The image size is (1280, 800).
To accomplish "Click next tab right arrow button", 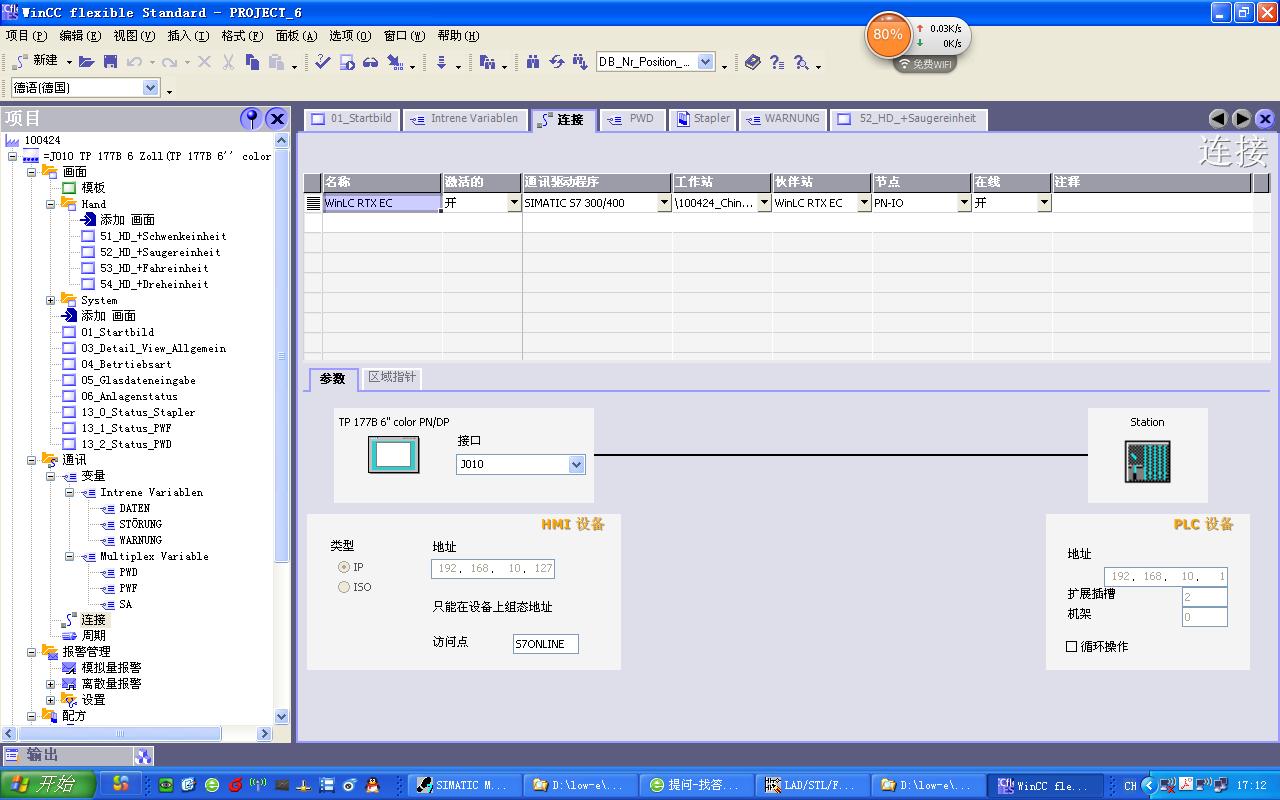I will pos(1241,118).
